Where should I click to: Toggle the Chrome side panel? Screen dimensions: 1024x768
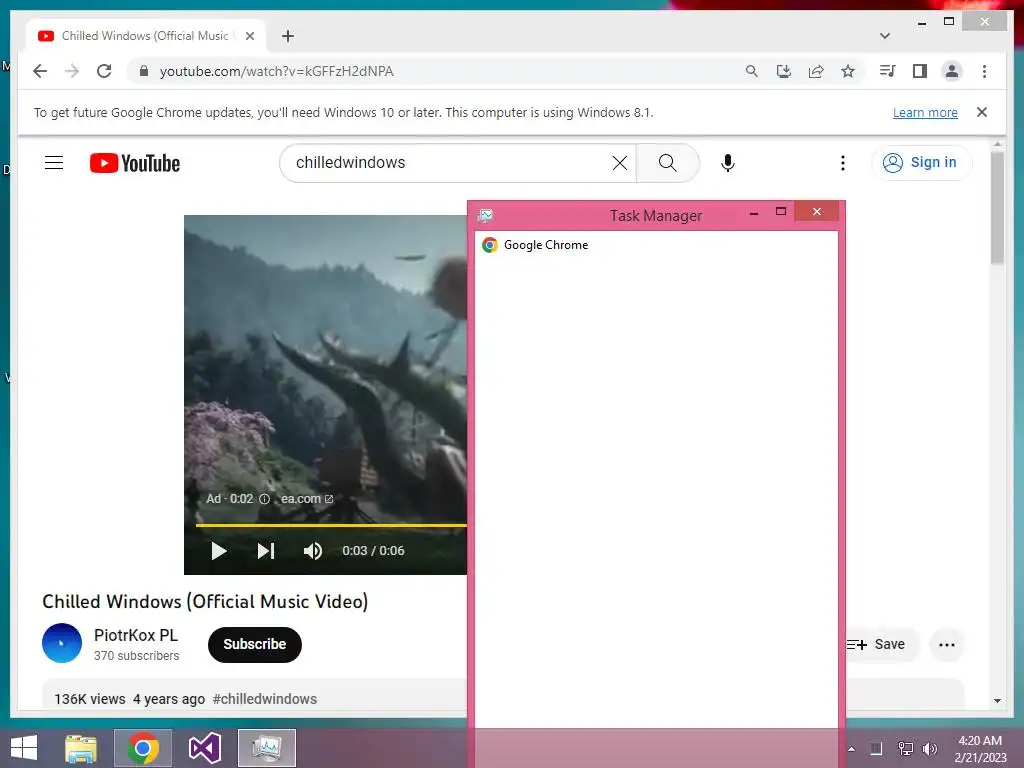(920, 71)
